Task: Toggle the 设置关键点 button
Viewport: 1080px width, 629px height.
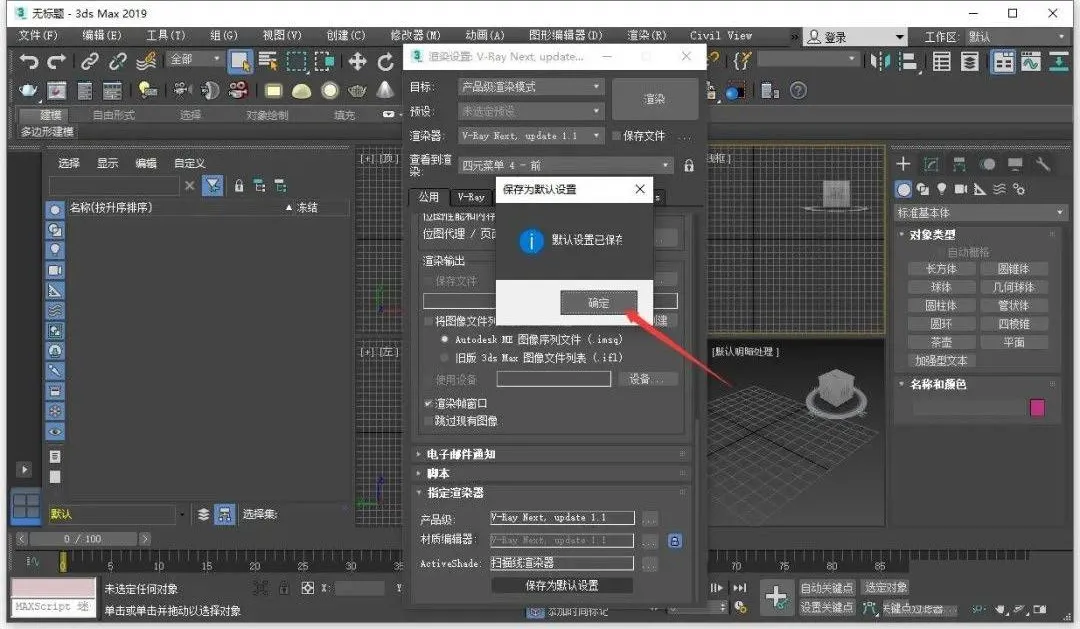Action: pos(827,607)
